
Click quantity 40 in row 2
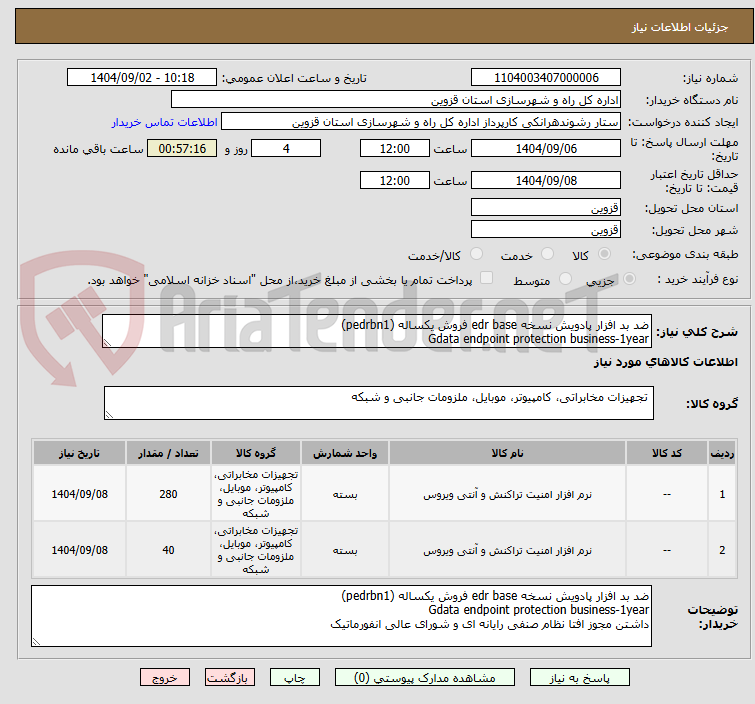(x=169, y=550)
